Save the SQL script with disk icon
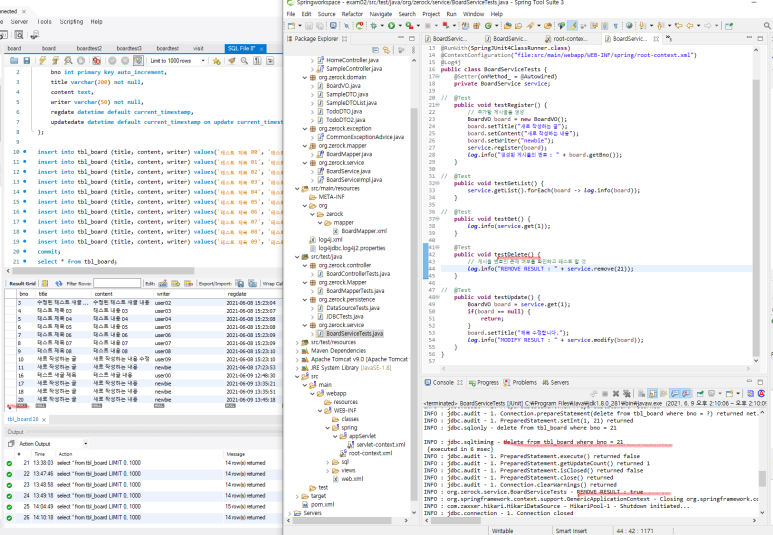The image size is (773, 535). point(27,61)
